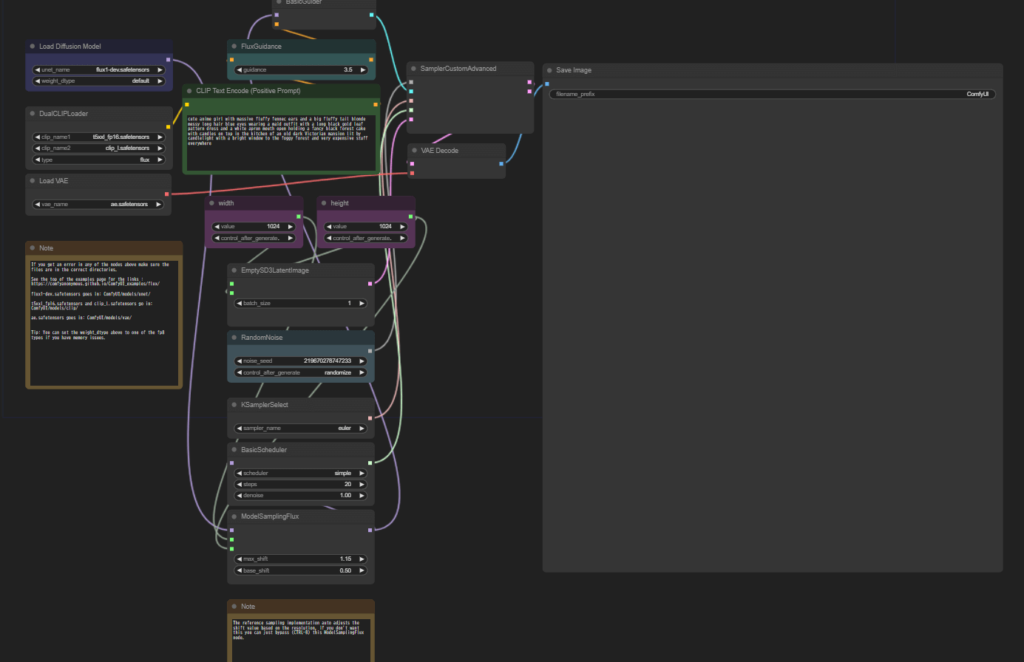Increase steps value with the right arrow
The width and height of the screenshot is (1024, 662).
pos(362,484)
